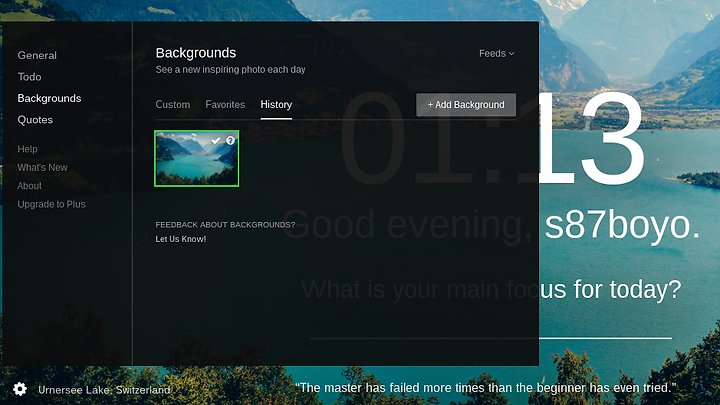The image size is (720, 405).
Task: Open the Help link
Action: [28, 149]
